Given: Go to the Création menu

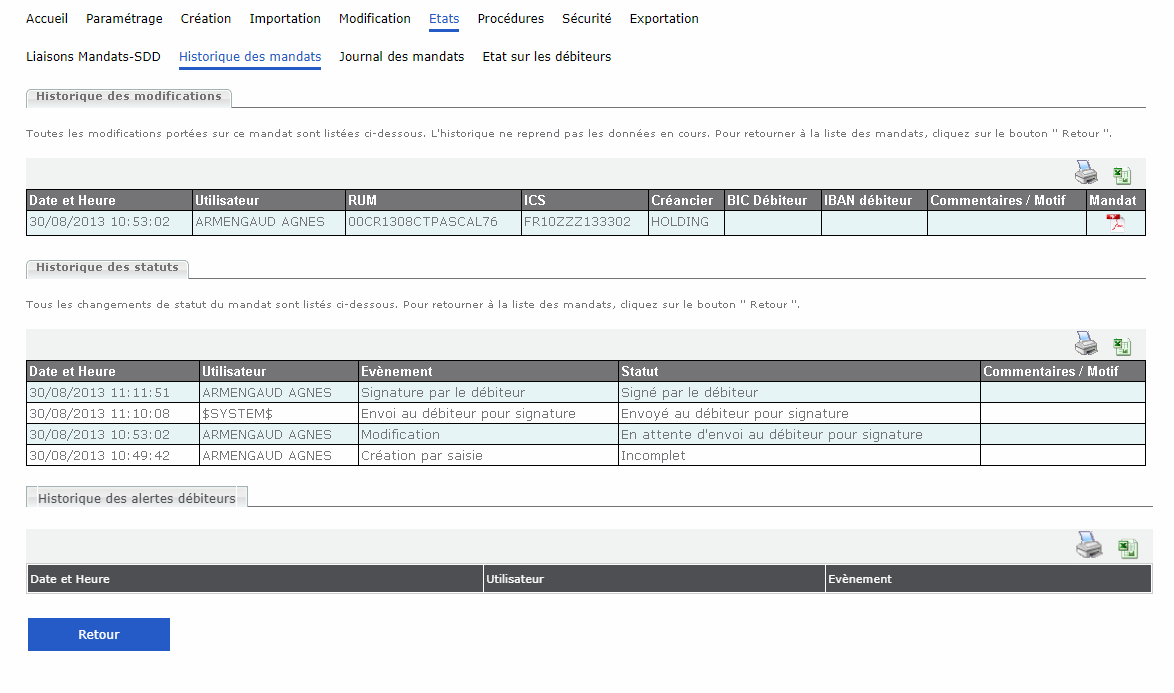Looking at the screenshot, I should (x=206, y=19).
